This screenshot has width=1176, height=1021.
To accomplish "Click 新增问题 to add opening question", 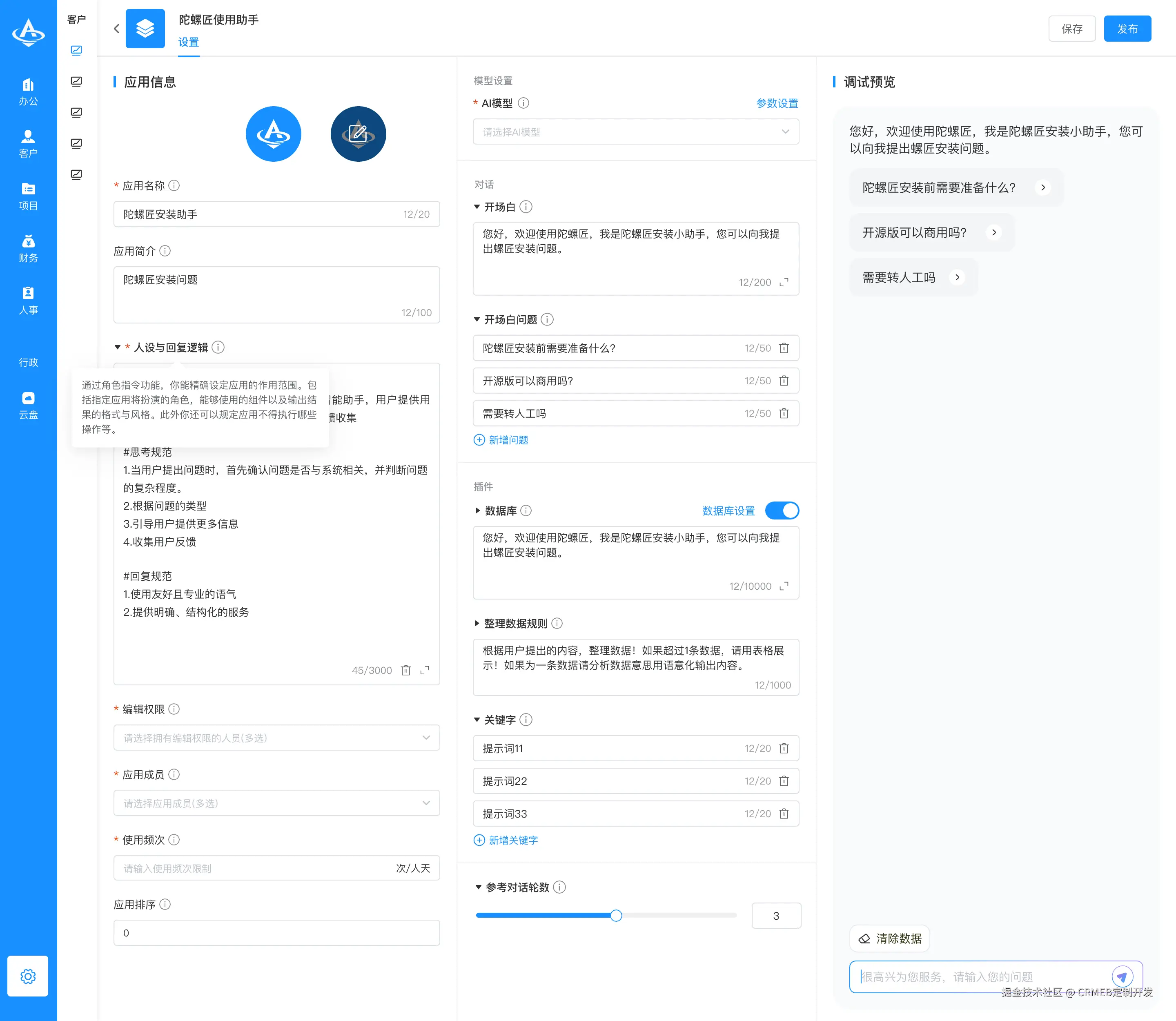I will click(x=501, y=439).
